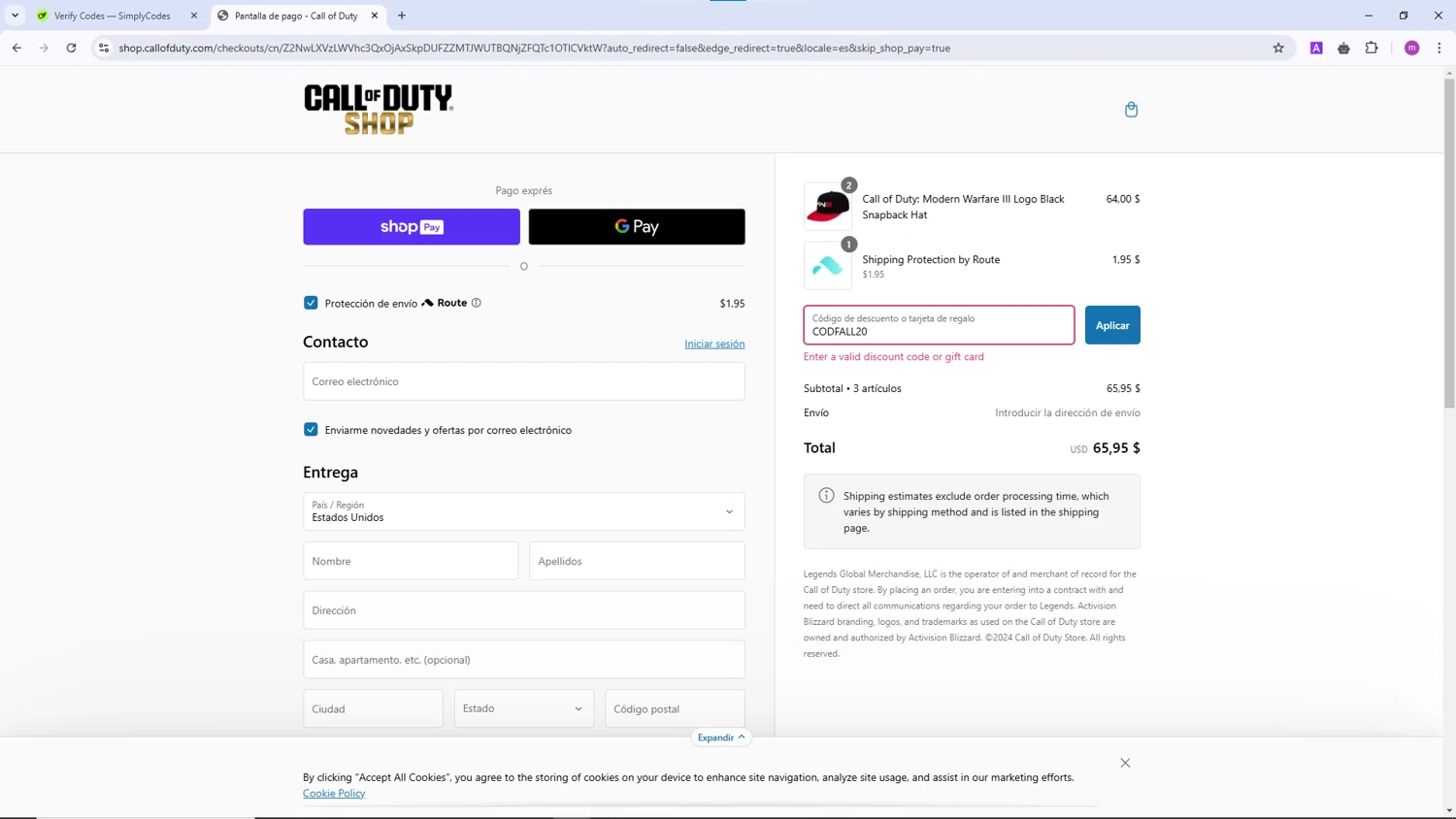
Task: Click the browser forward arrow
Action: pos(44,48)
